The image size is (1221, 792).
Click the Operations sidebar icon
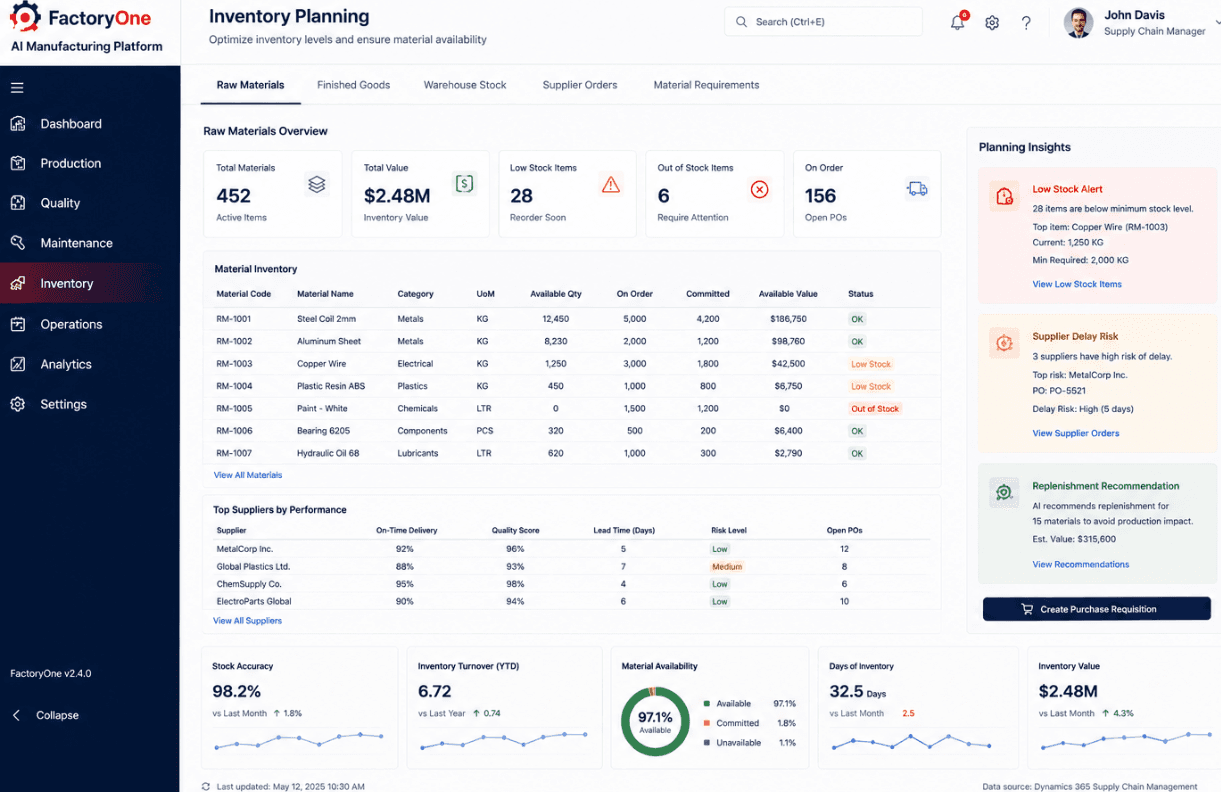click(x=18, y=324)
